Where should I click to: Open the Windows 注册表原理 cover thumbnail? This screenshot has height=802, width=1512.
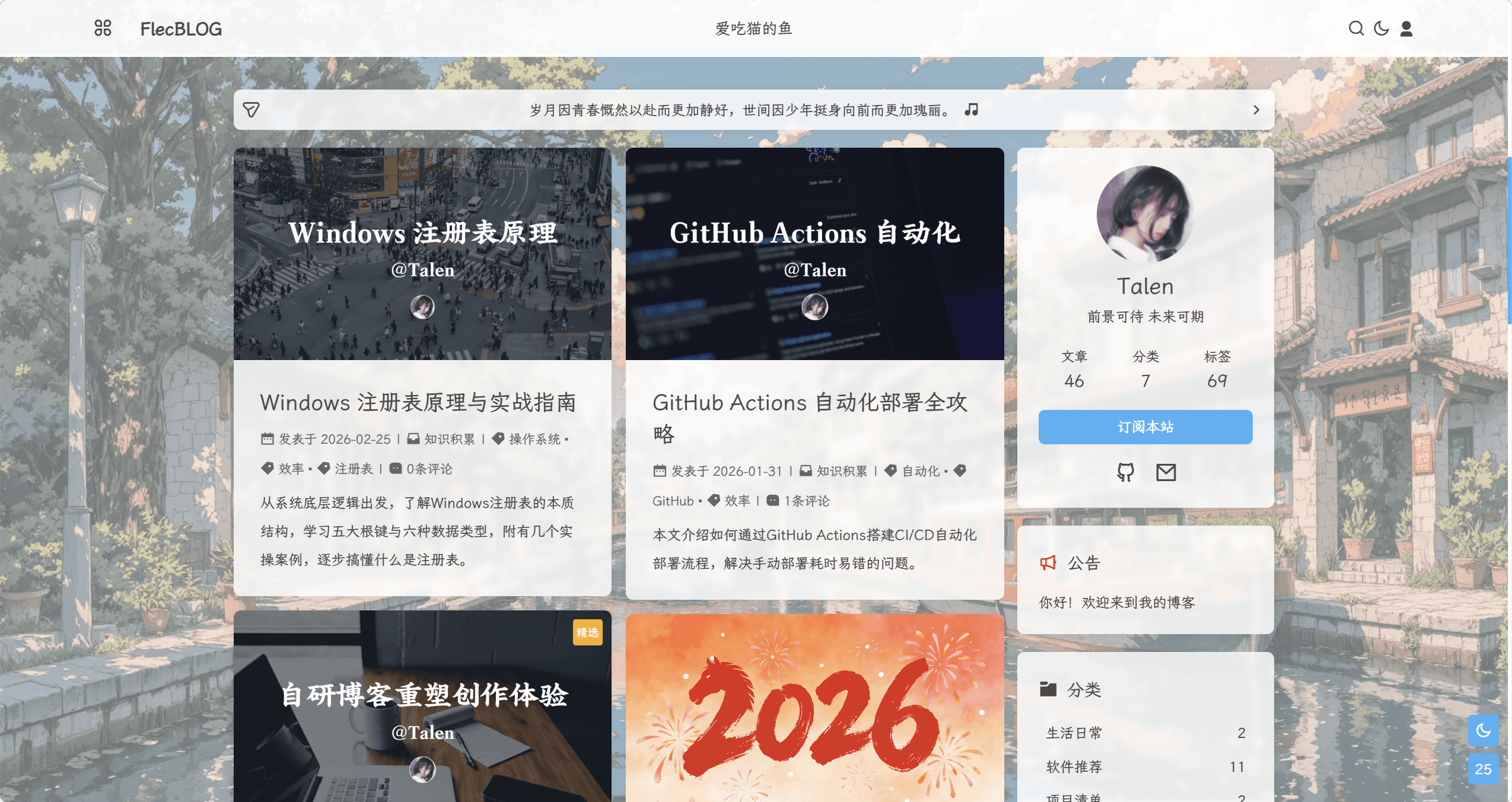[x=422, y=254]
